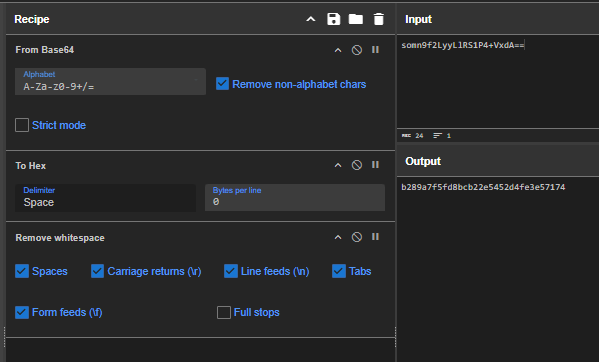Enable Strict mode checkbox
The width and height of the screenshot is (599, 362).
click(x=22, y=125)
